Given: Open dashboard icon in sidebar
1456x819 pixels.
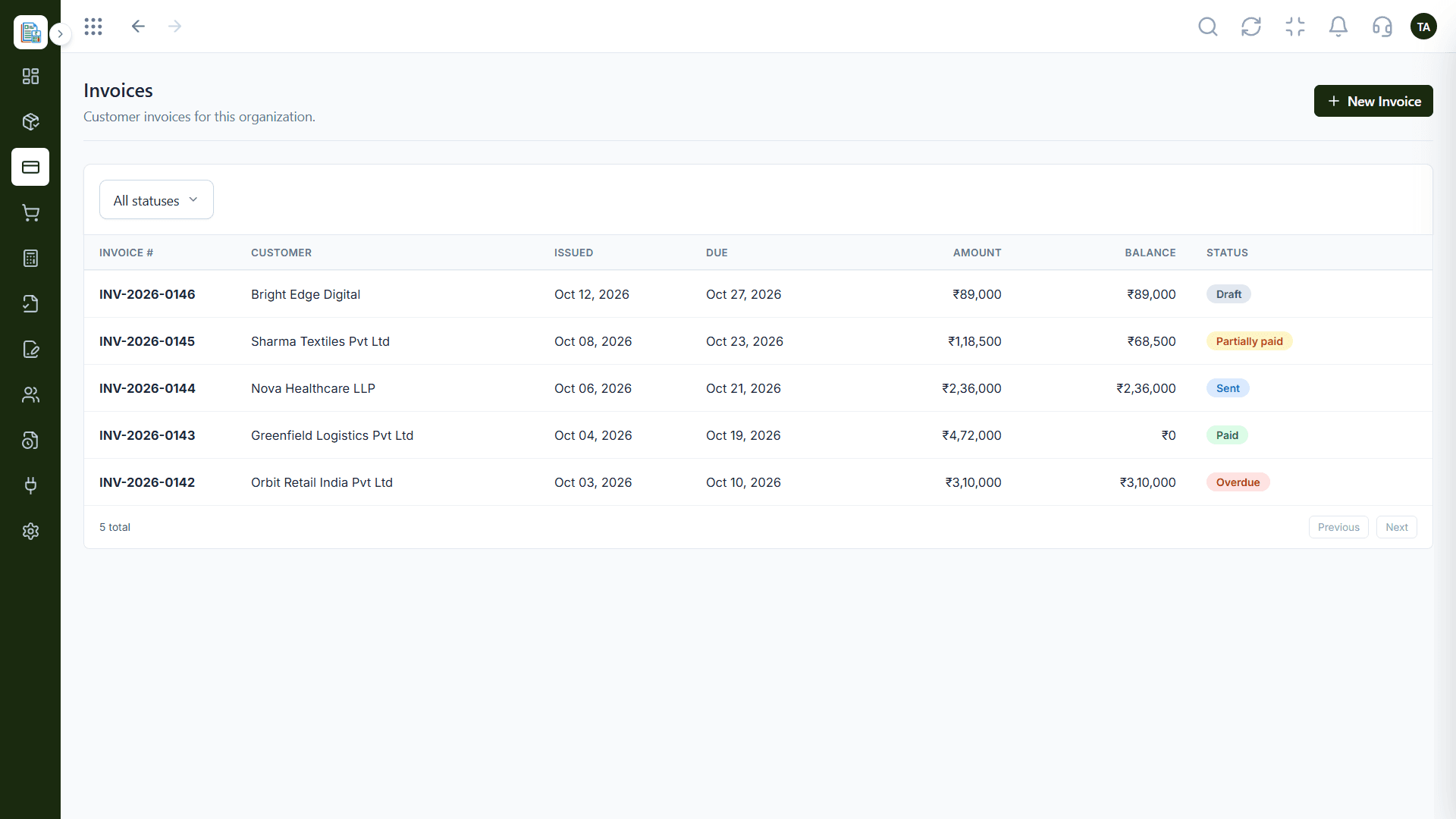Looking at the screenshot, I should click(x=30, y=77).
